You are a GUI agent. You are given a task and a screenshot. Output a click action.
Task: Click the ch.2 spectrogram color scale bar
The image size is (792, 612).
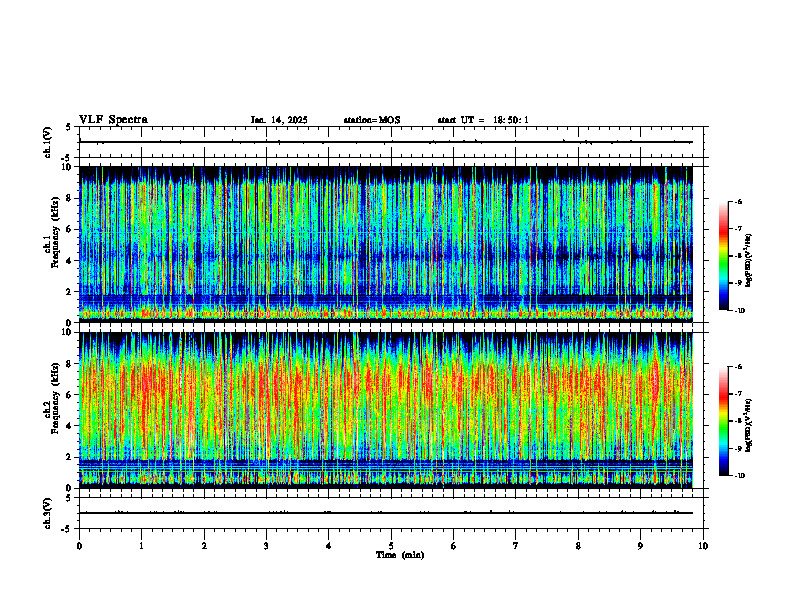[x=724, y=421]
